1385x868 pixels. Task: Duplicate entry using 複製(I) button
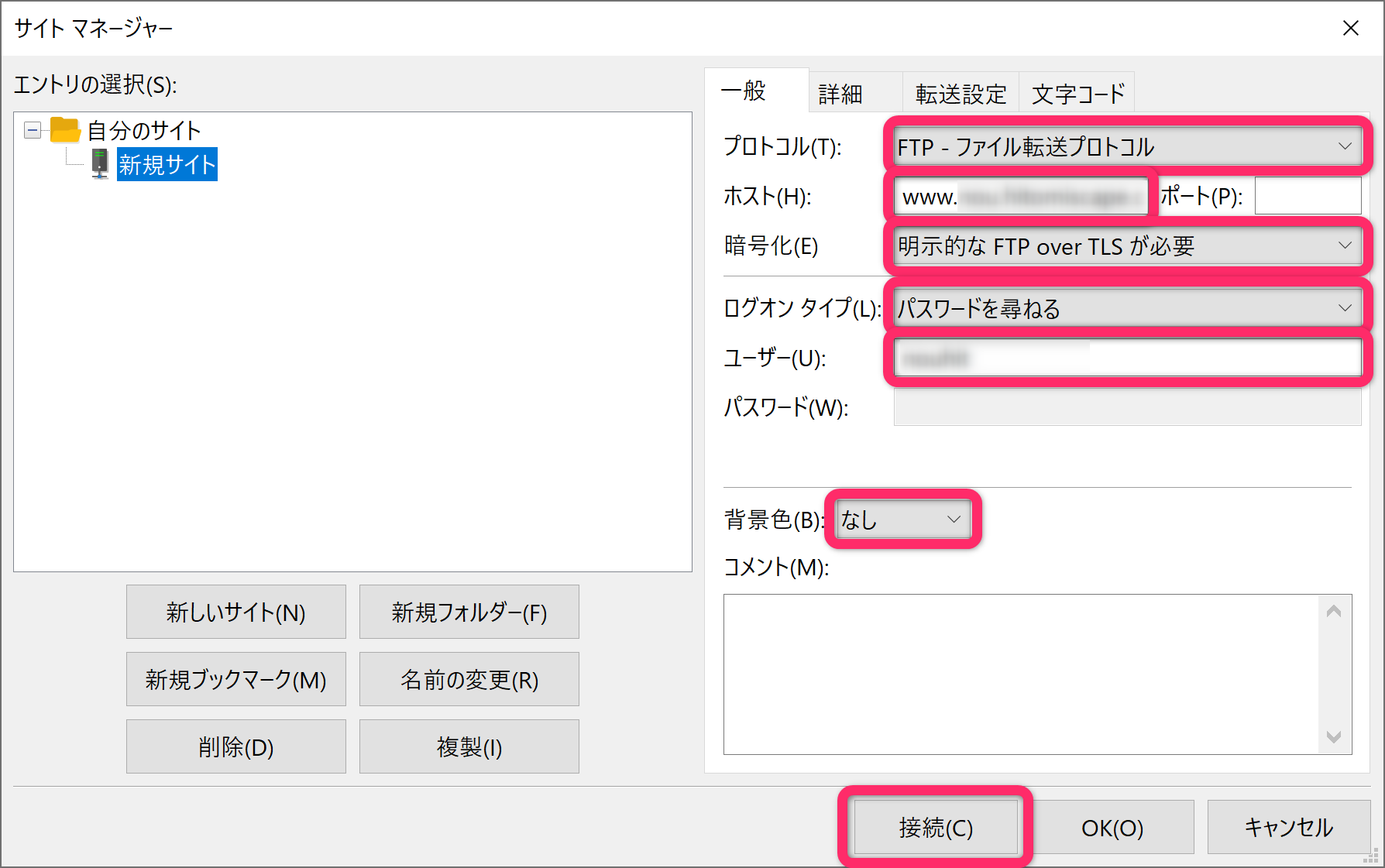[468, 746]
